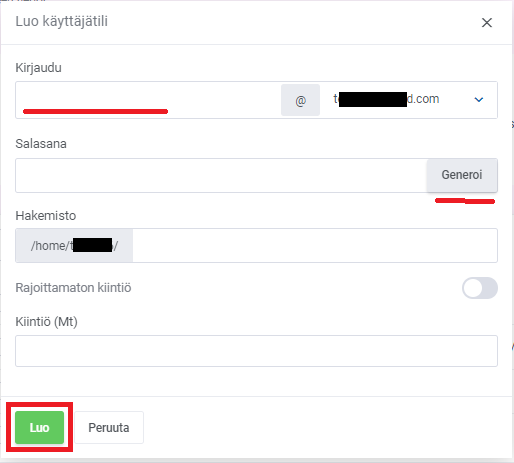The image size is (514, 463).
Task: Focus the Hakemisto directory input
Action: 315,246
